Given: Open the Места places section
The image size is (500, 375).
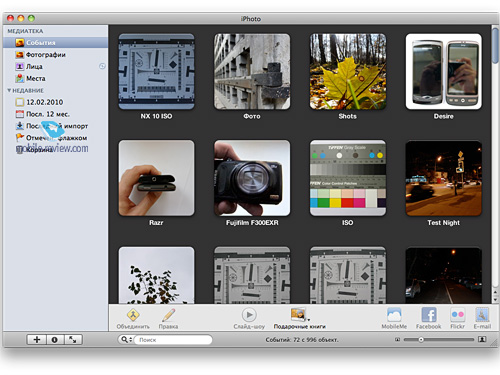Looking at the screenshot, I should click(x=55, y=79).
